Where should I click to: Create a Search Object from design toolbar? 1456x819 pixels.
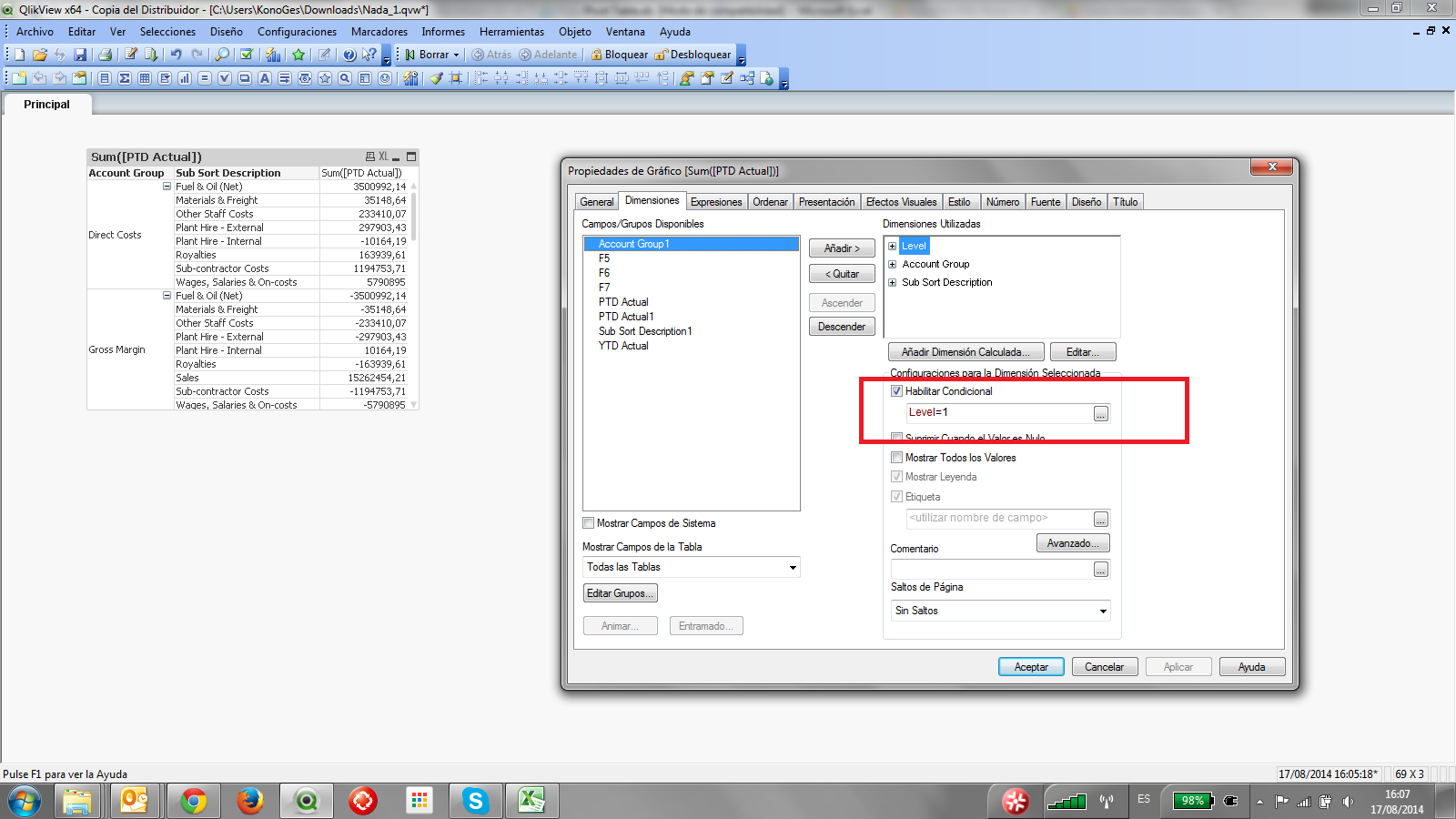click(345, 78)
